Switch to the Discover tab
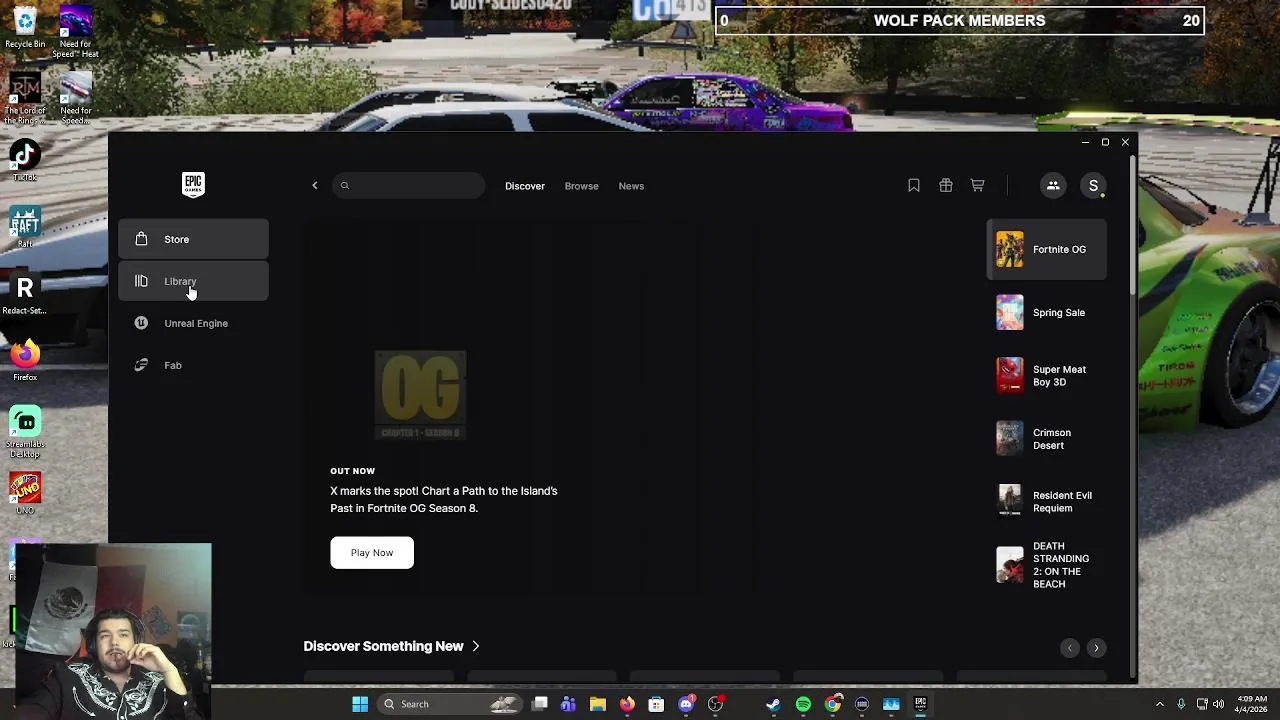Viewport: 1280px width, 720px height. (525, 186)
